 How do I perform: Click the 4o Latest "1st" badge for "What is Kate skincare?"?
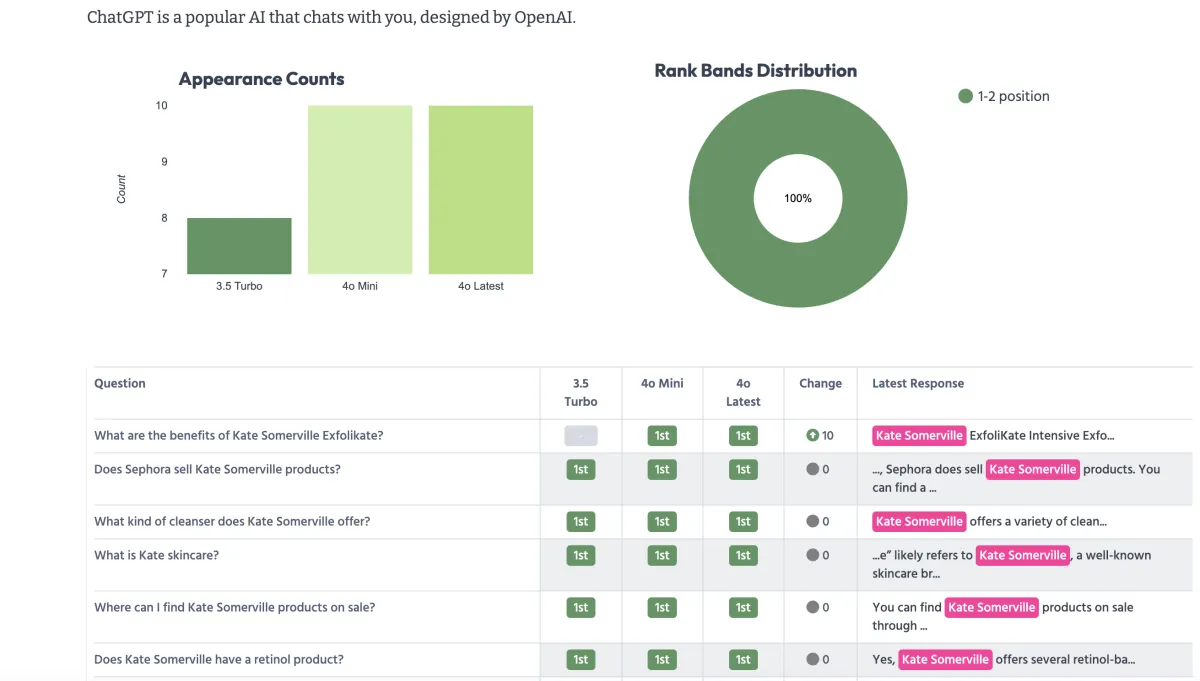point(743,555)
